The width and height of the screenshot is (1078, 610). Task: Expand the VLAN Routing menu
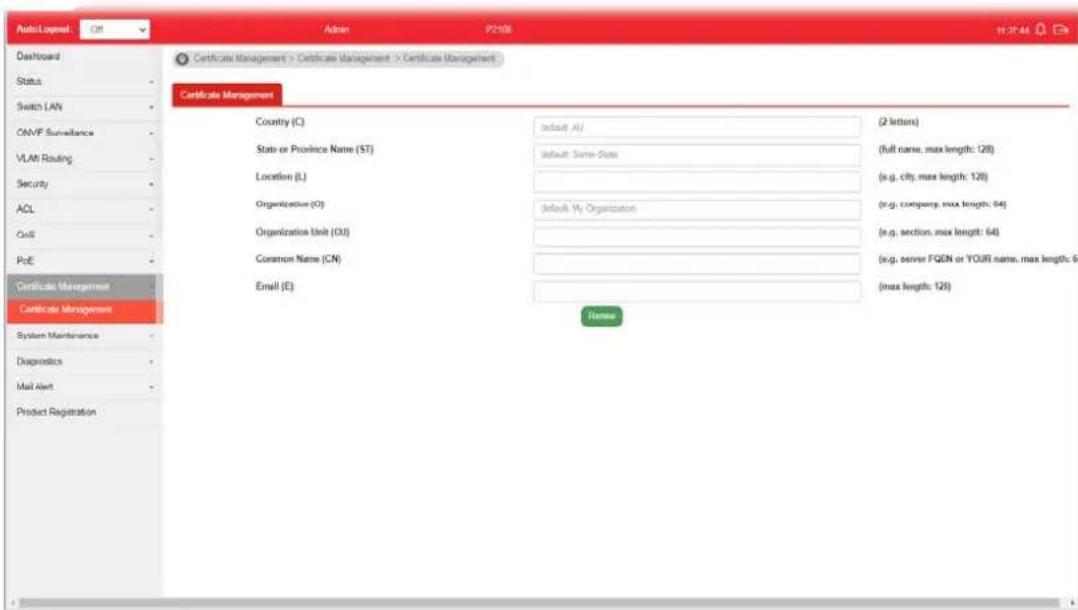coord(84,158)
